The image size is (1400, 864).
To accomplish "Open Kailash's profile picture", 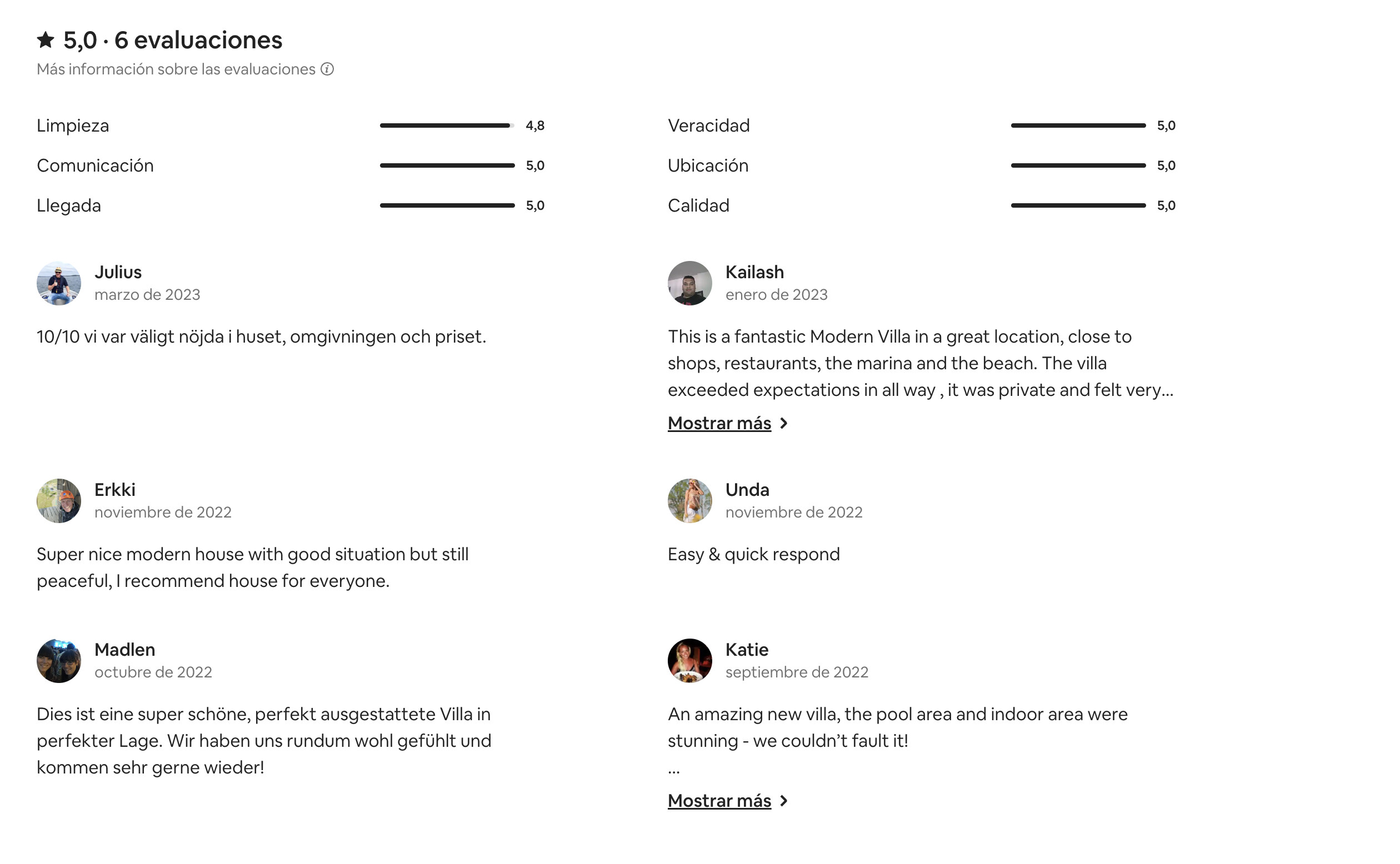I will 690,283.
